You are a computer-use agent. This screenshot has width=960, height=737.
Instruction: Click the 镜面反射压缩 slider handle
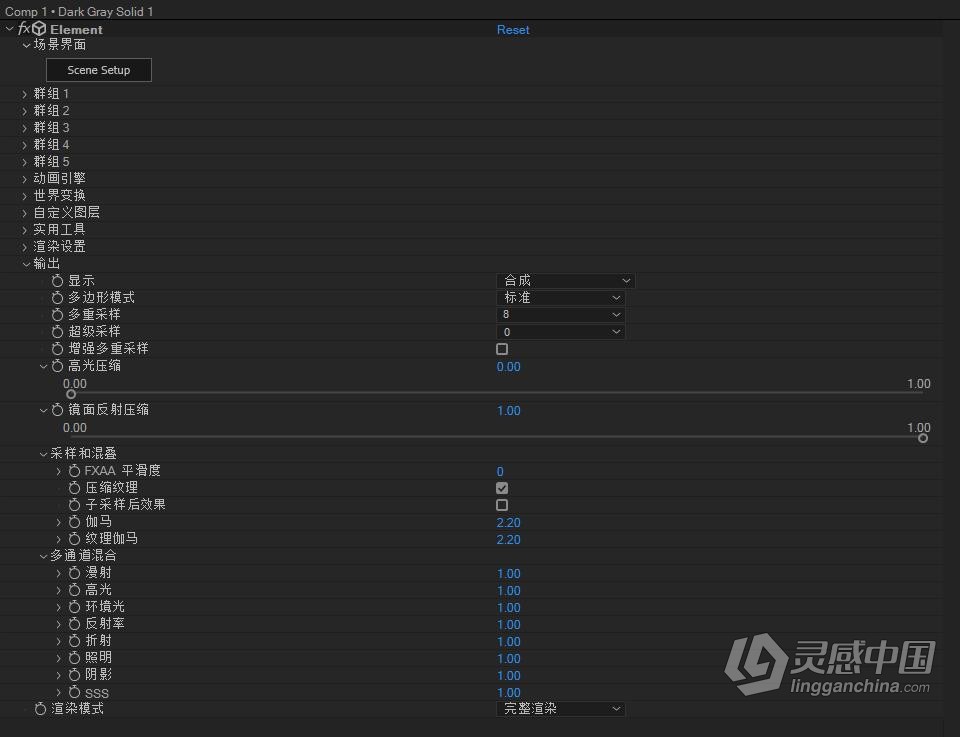923,438
